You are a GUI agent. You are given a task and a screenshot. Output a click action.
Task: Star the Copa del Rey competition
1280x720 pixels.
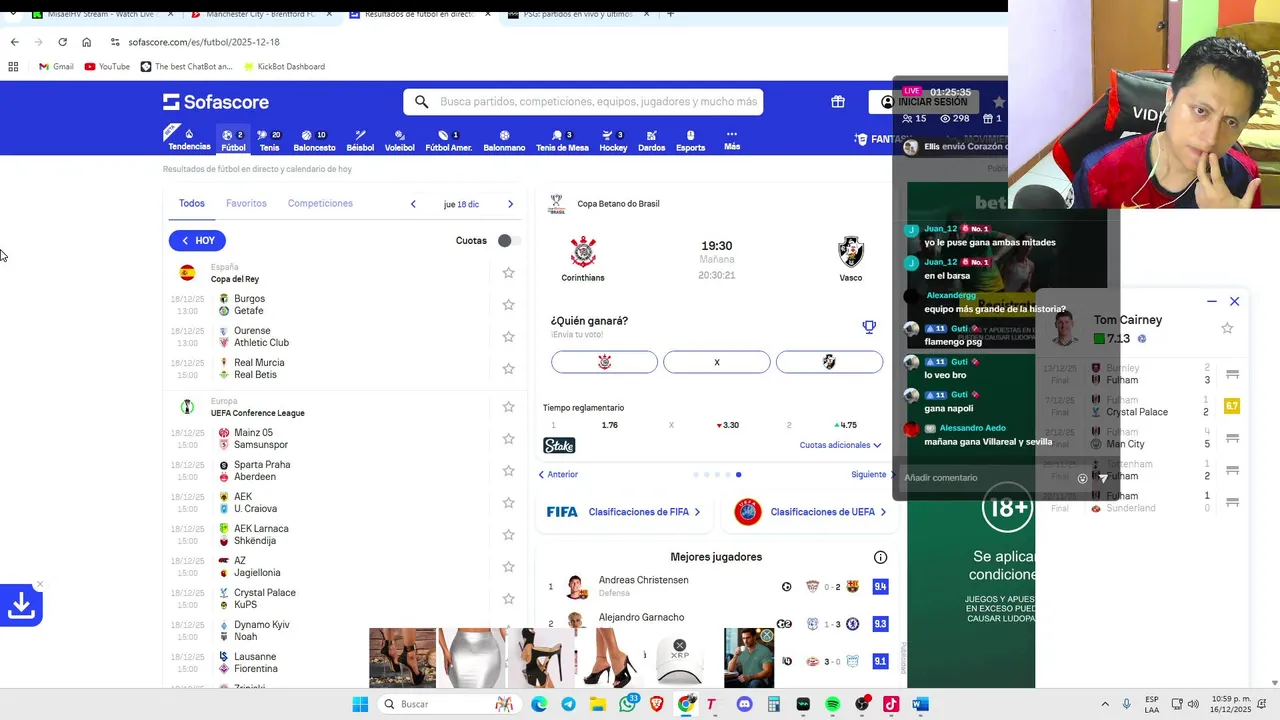click(508, 273)
